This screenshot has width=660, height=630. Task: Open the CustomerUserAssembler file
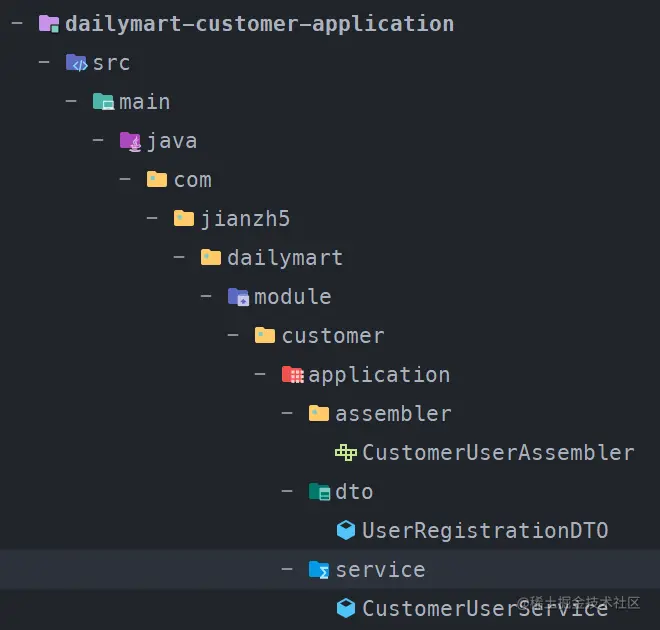tap(498, 453)
